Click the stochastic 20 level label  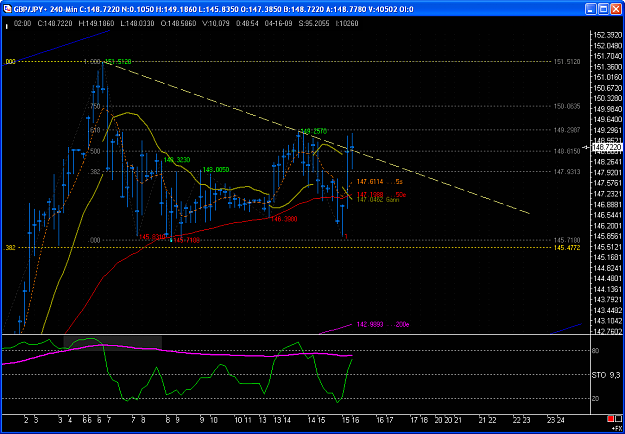coord(597,399)
